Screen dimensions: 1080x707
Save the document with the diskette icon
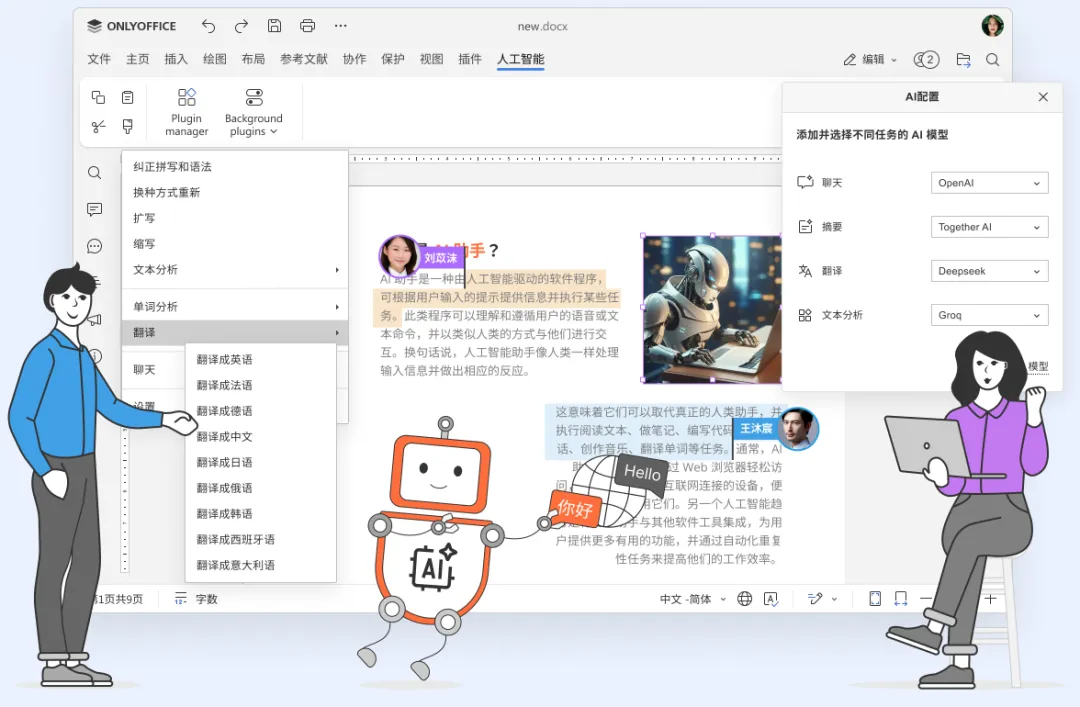274,26
